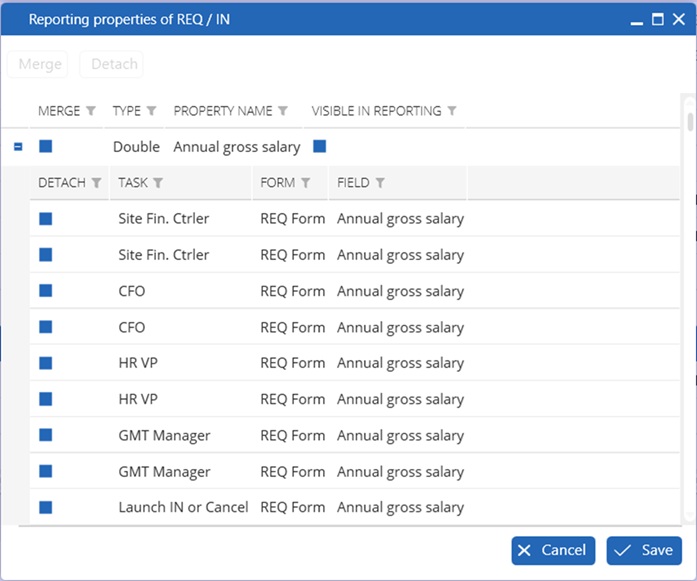The height and width of the screenshot is (581, 697).
Task: Open VISIBLE IN REPORTING filter icon
Action: pyautogui.click(x=452, y=111)
